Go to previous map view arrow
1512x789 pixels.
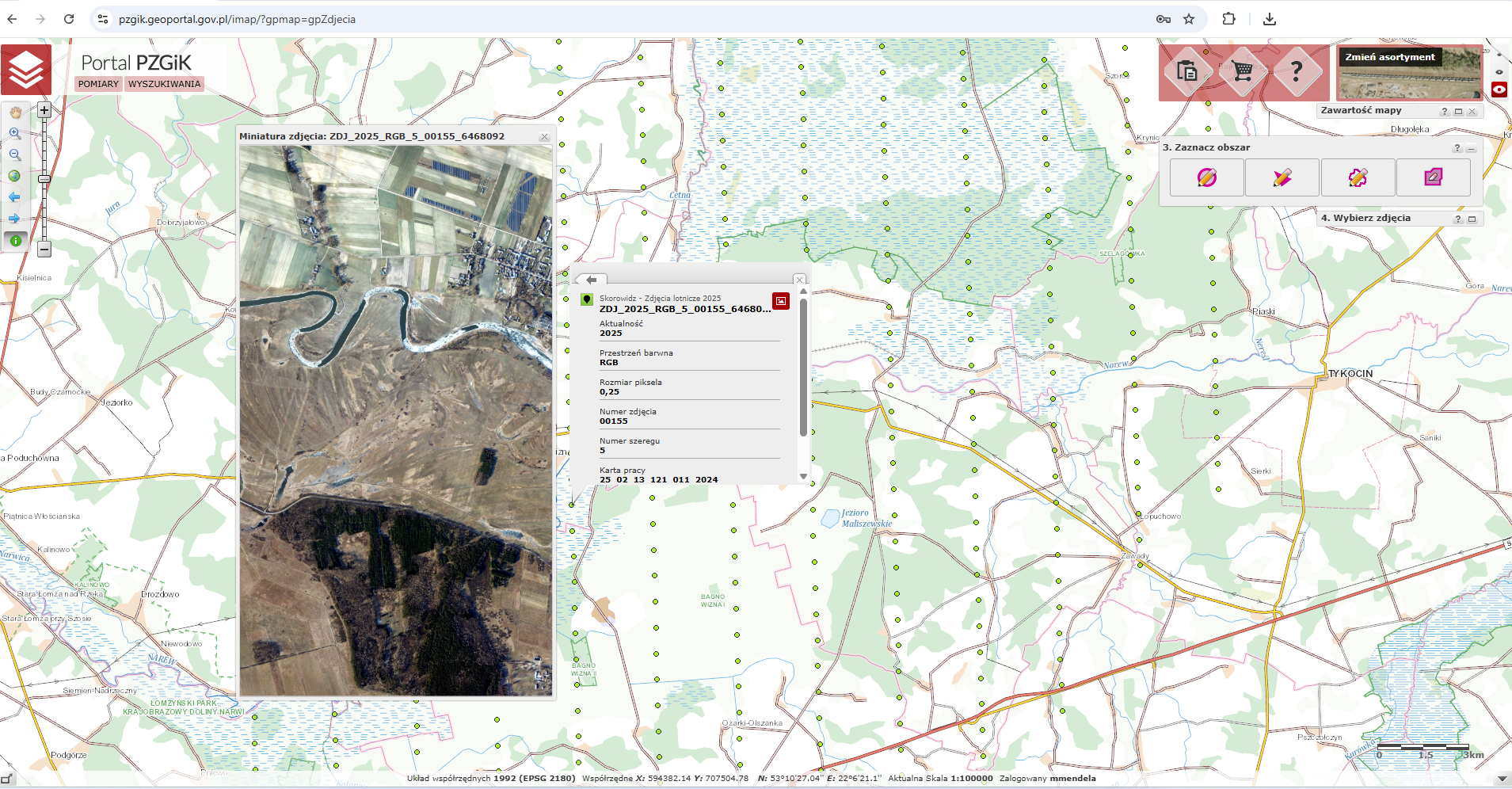[15, 197]
